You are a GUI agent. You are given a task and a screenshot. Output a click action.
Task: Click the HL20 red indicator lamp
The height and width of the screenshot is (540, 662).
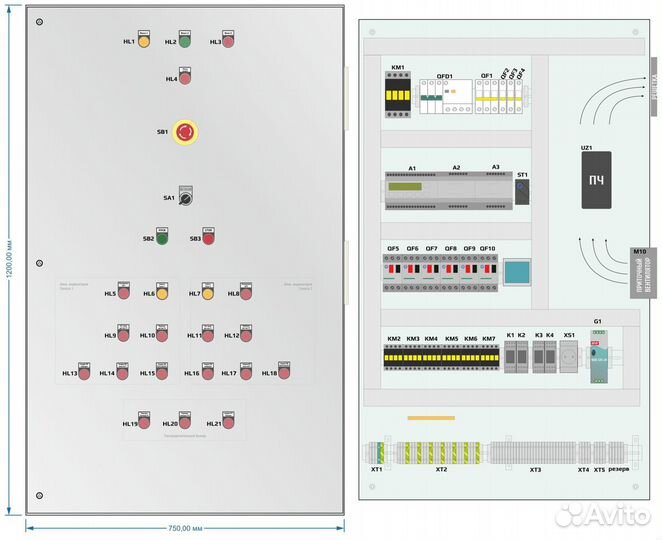(x=185, y=422)
